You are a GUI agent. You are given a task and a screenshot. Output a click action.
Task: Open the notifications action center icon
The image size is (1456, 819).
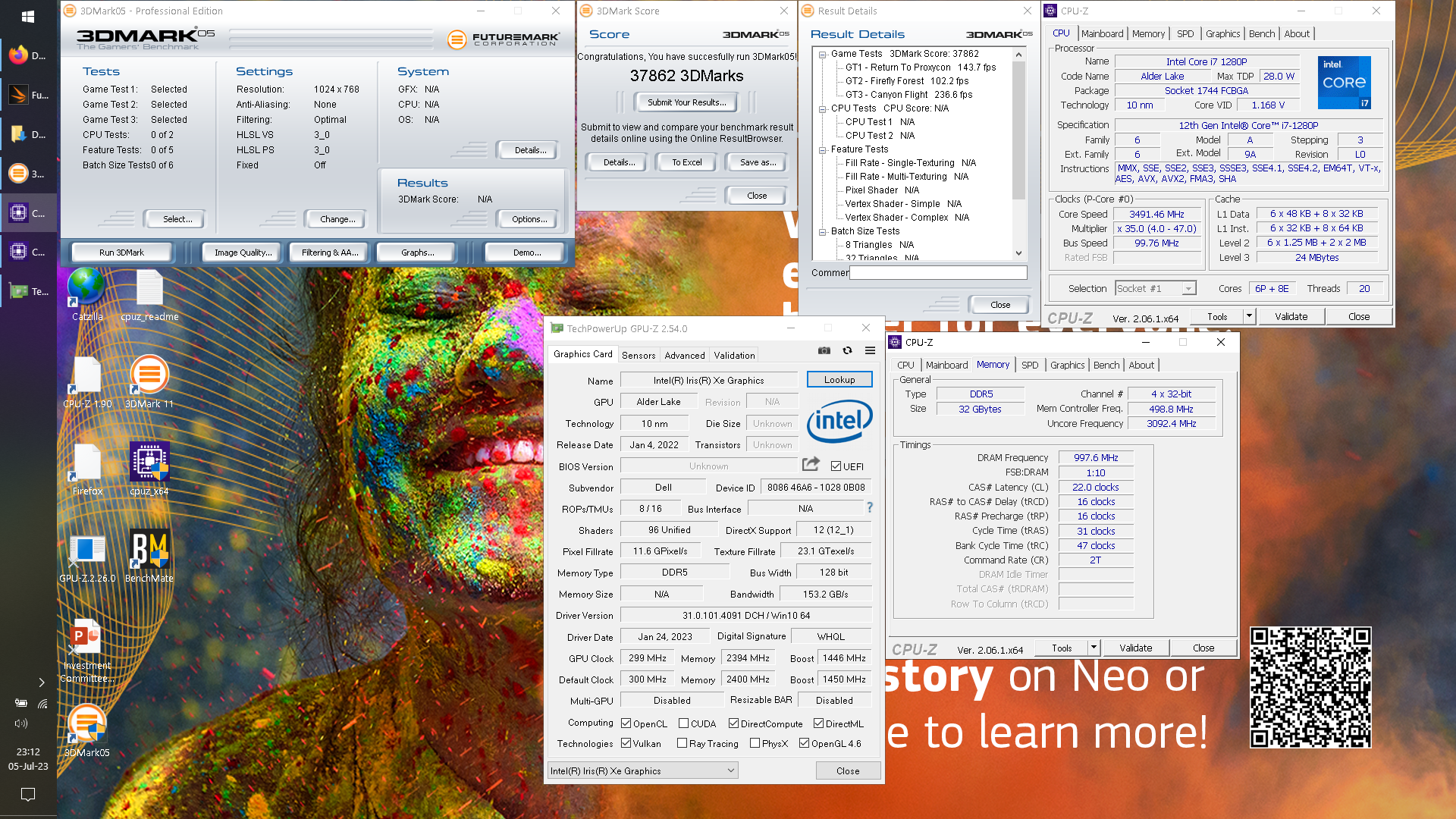pos(28,794)
